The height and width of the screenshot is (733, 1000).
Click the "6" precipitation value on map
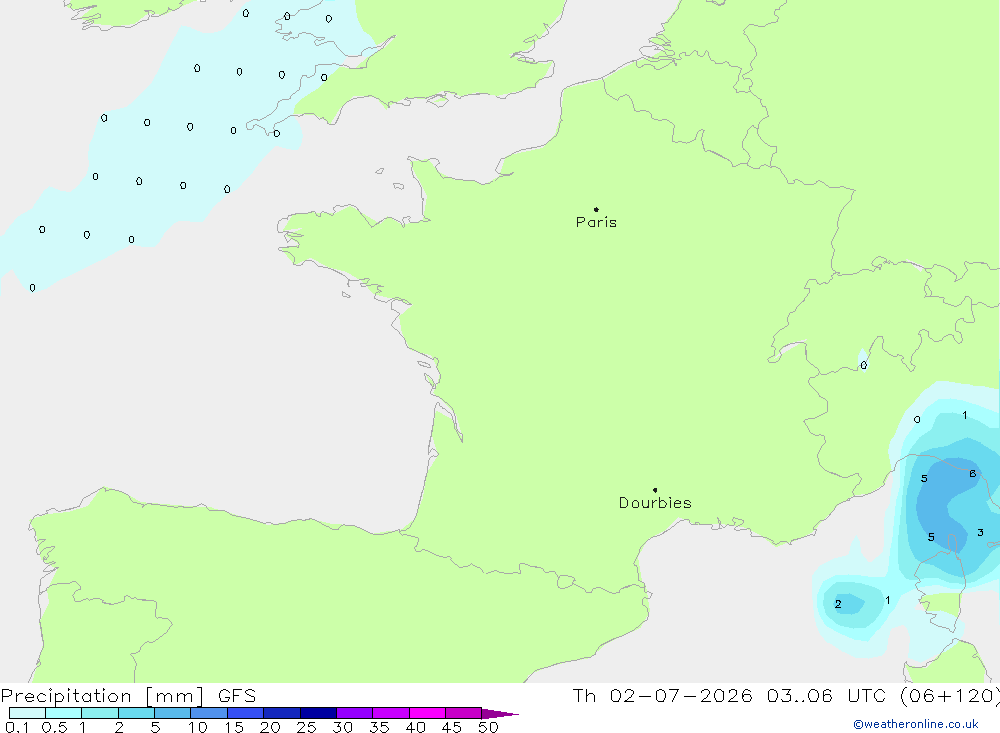pos(973,473)
